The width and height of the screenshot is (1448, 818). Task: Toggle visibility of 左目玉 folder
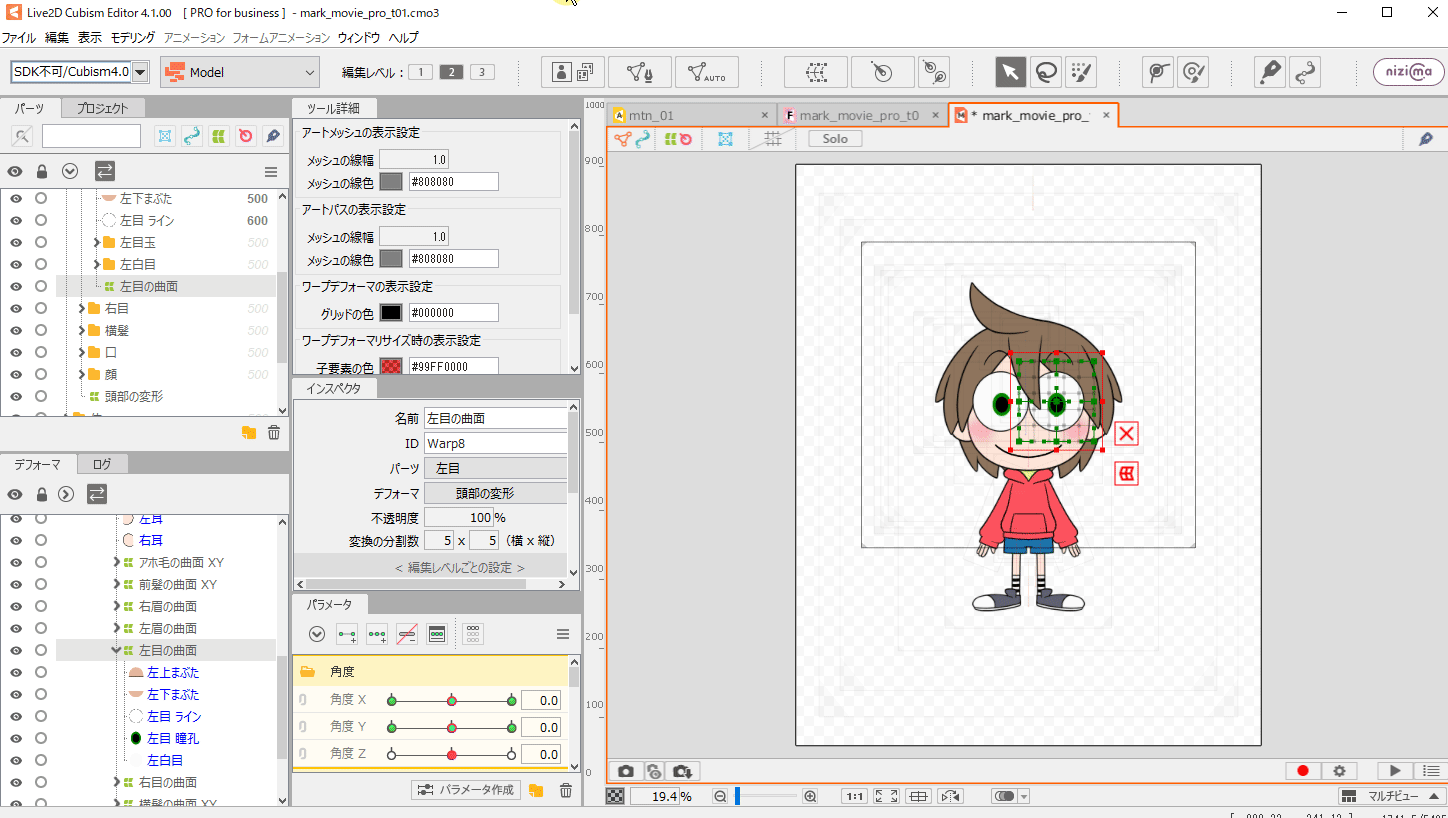[x=16, y=242]
